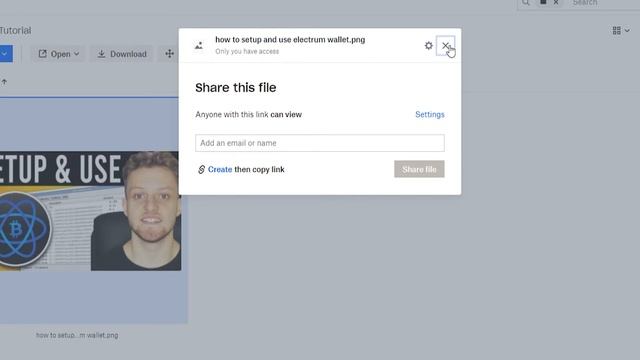Click the Download button in toolbar
640x360 pixels.
point(122,54)
